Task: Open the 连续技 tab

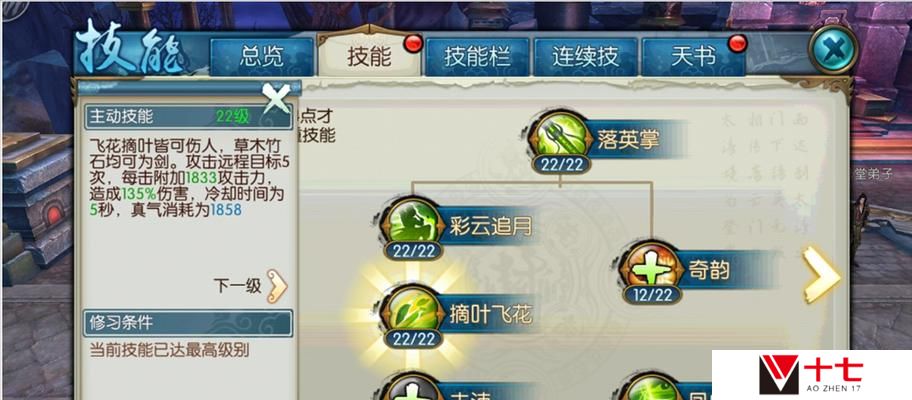Action: 586,57
